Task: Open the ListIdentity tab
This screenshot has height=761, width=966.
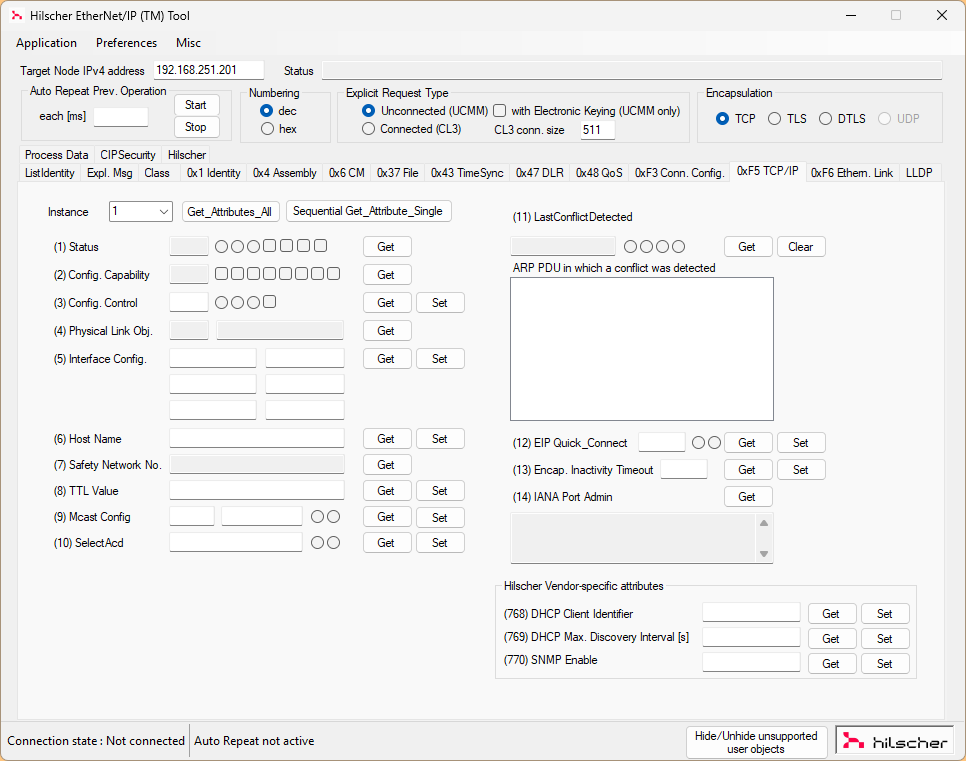Action: tap(49, 173)
